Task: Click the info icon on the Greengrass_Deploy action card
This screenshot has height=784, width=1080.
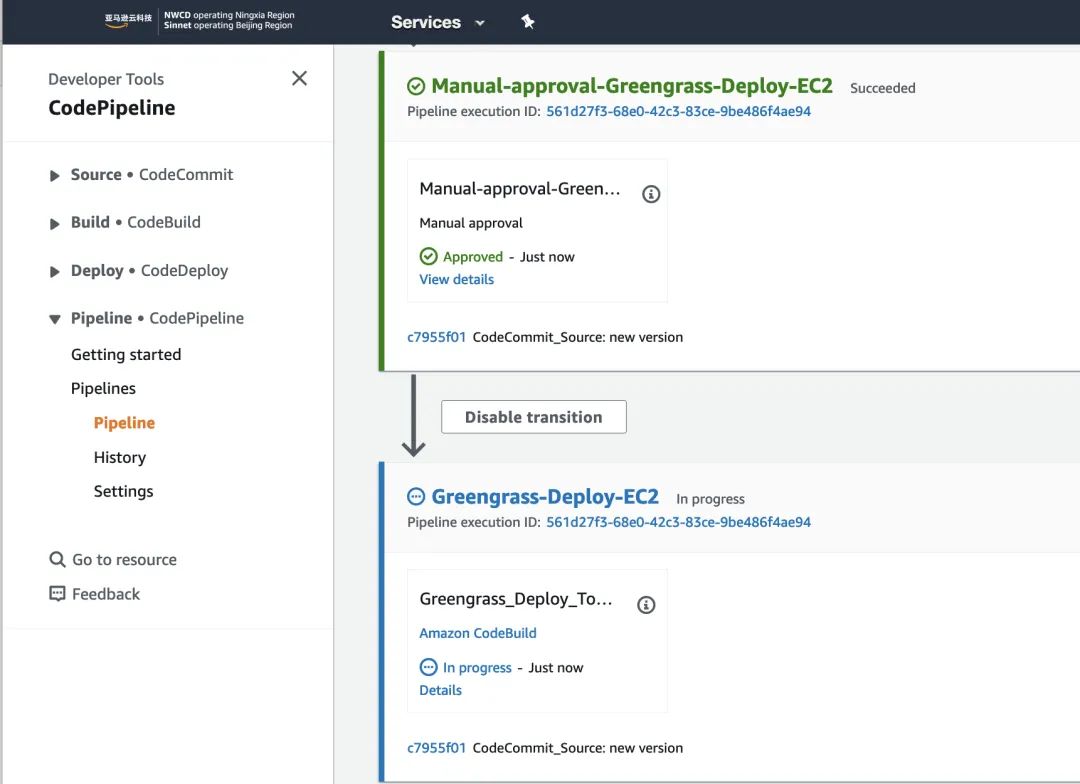Action: pyautogui.click(x=646, y=605)
